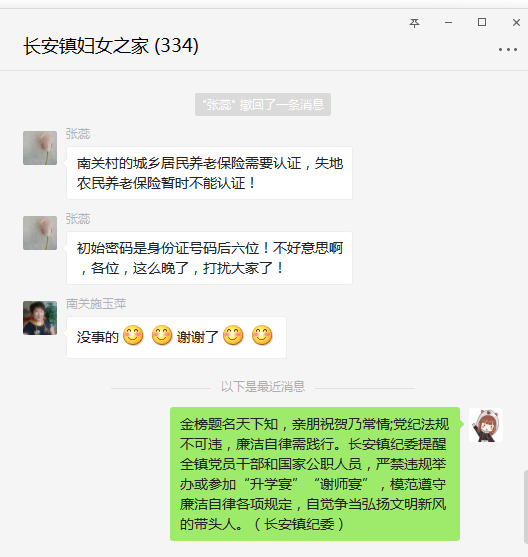Click group title 长安镇妇女之家 (334)

click(111, 46)
